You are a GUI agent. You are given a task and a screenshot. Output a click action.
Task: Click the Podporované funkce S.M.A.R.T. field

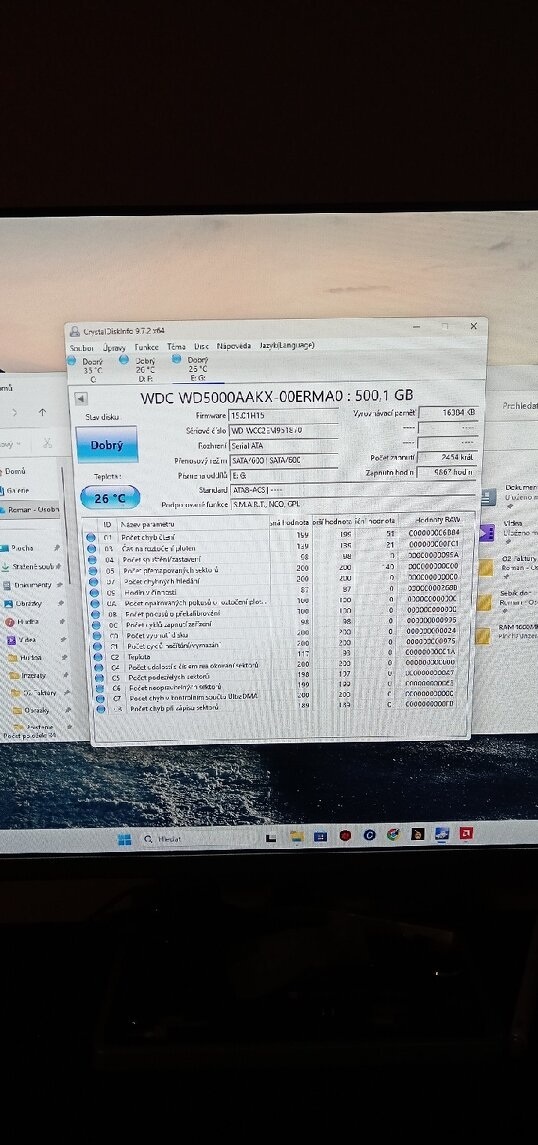pos(354,505)
